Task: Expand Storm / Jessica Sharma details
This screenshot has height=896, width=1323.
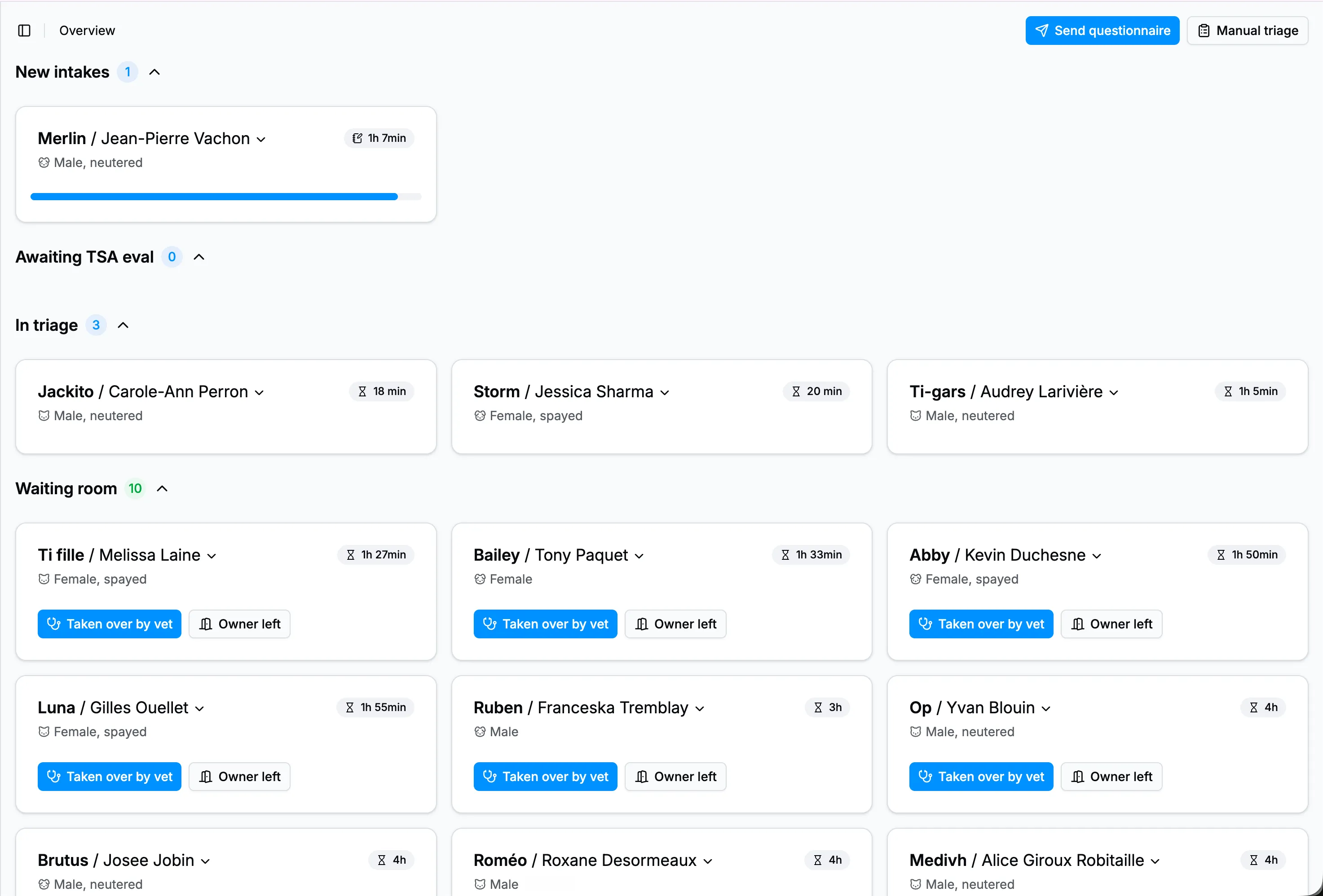Action: 665,392
